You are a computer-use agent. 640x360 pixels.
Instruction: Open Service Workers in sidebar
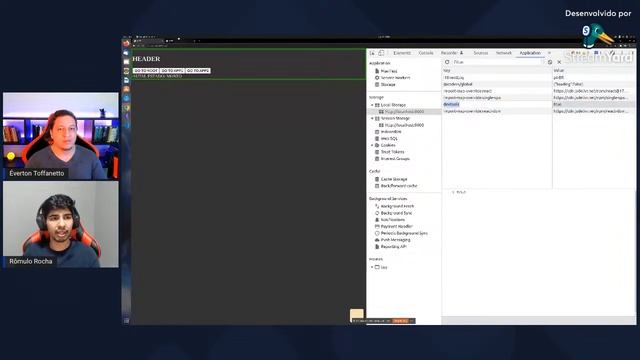click(395, 78)
